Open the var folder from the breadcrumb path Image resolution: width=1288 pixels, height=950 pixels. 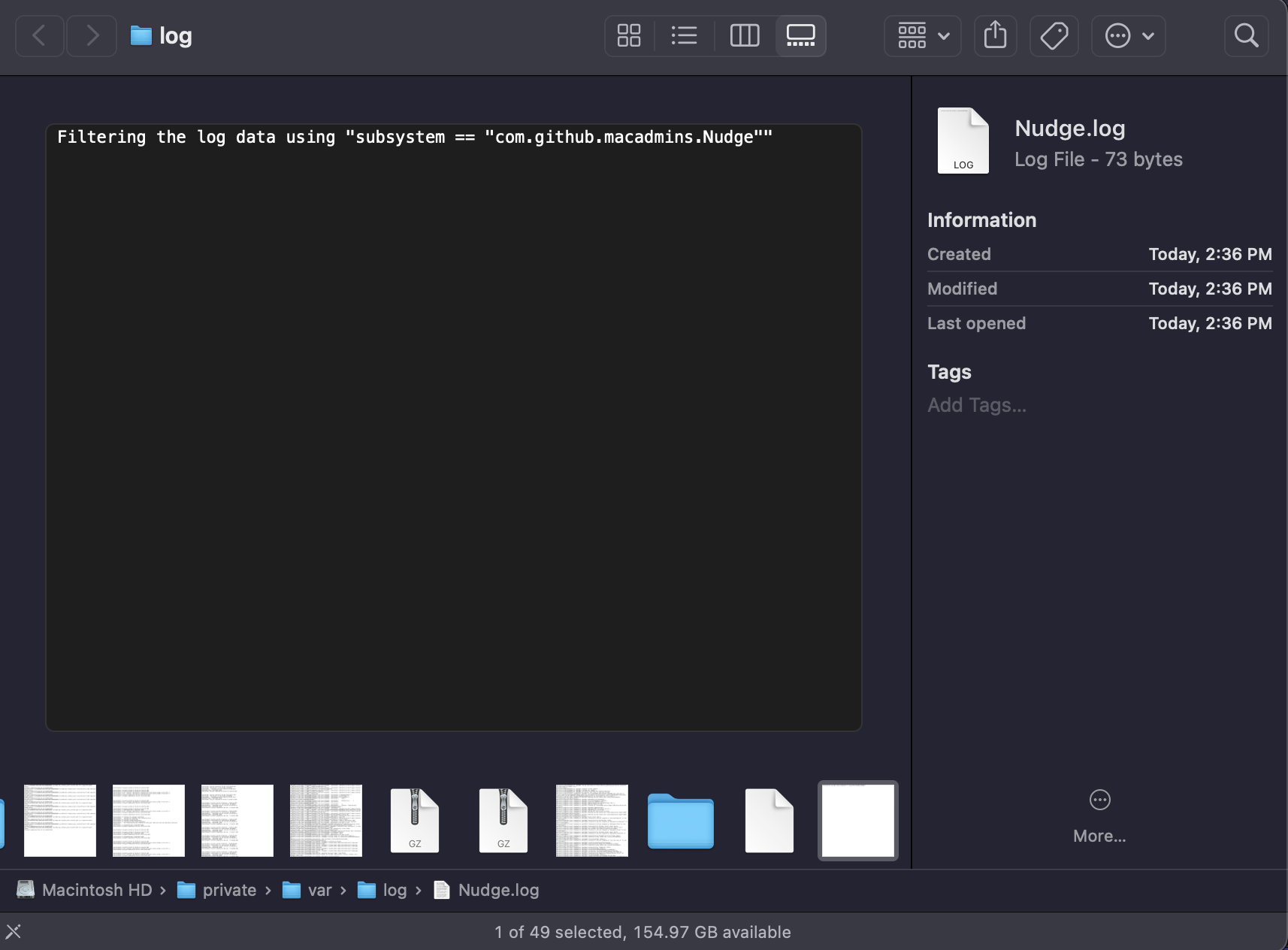319,890
